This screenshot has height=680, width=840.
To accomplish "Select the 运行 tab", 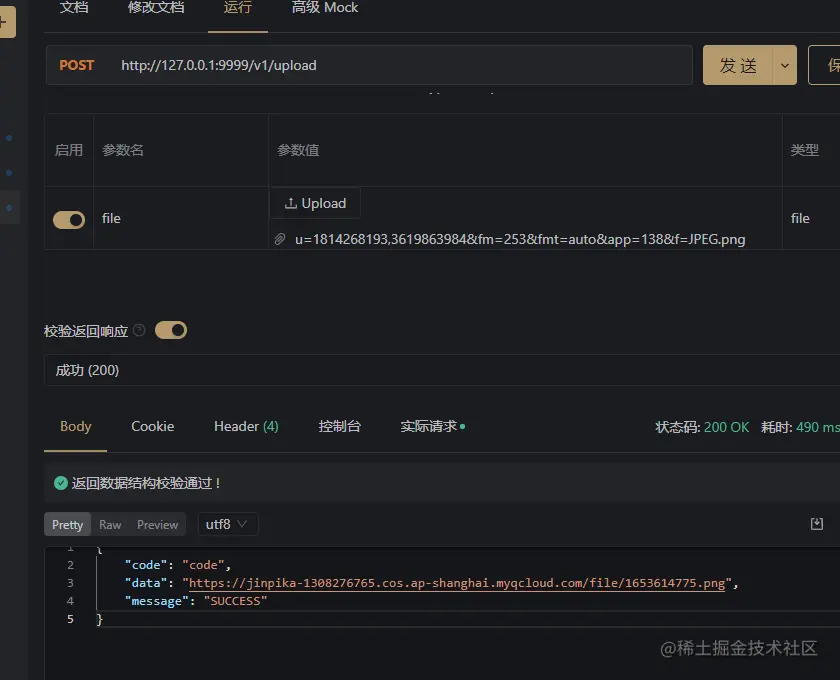I will [x=238, y=9].
